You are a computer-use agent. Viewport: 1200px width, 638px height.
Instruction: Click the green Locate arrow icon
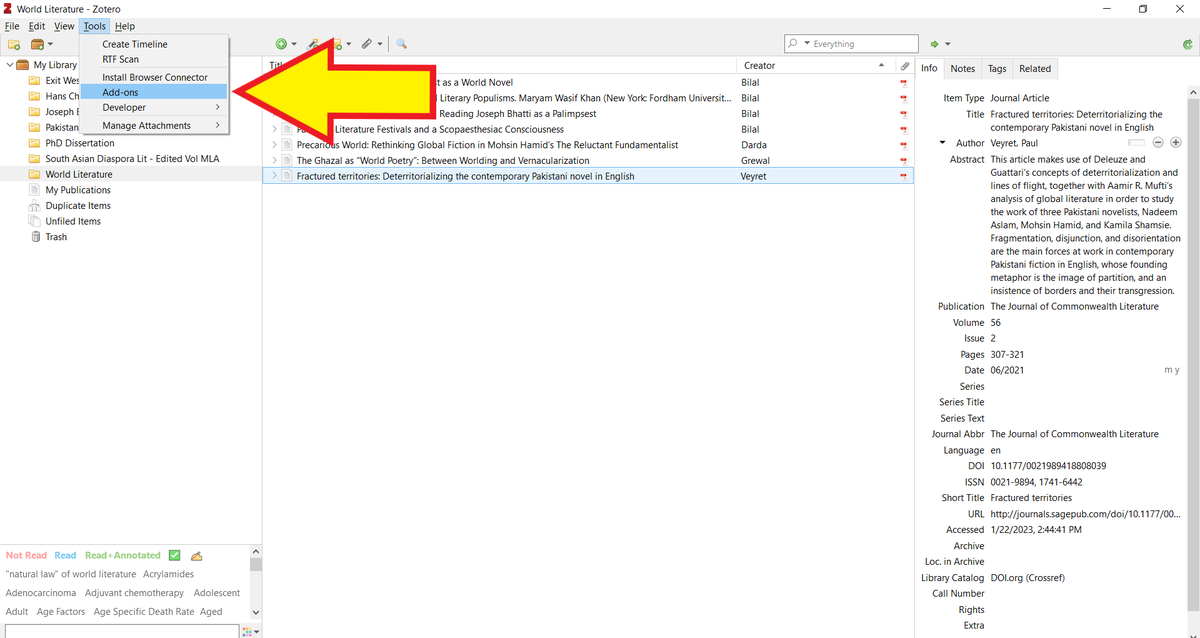pyautogui.click(x=933, y=44)
